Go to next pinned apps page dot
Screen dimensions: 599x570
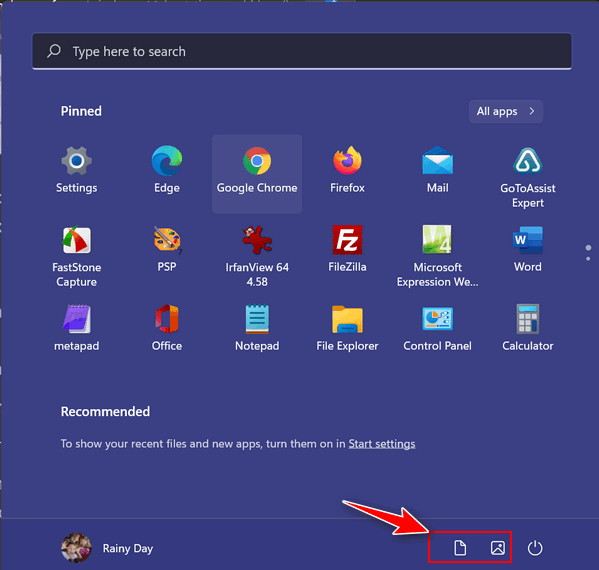point(588,259)
